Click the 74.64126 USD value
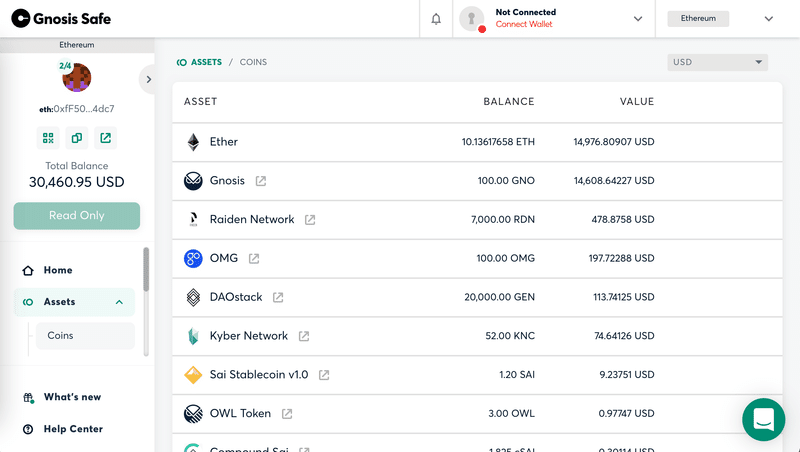The width and height of the screenshot is (800, 452). [624, 336]
